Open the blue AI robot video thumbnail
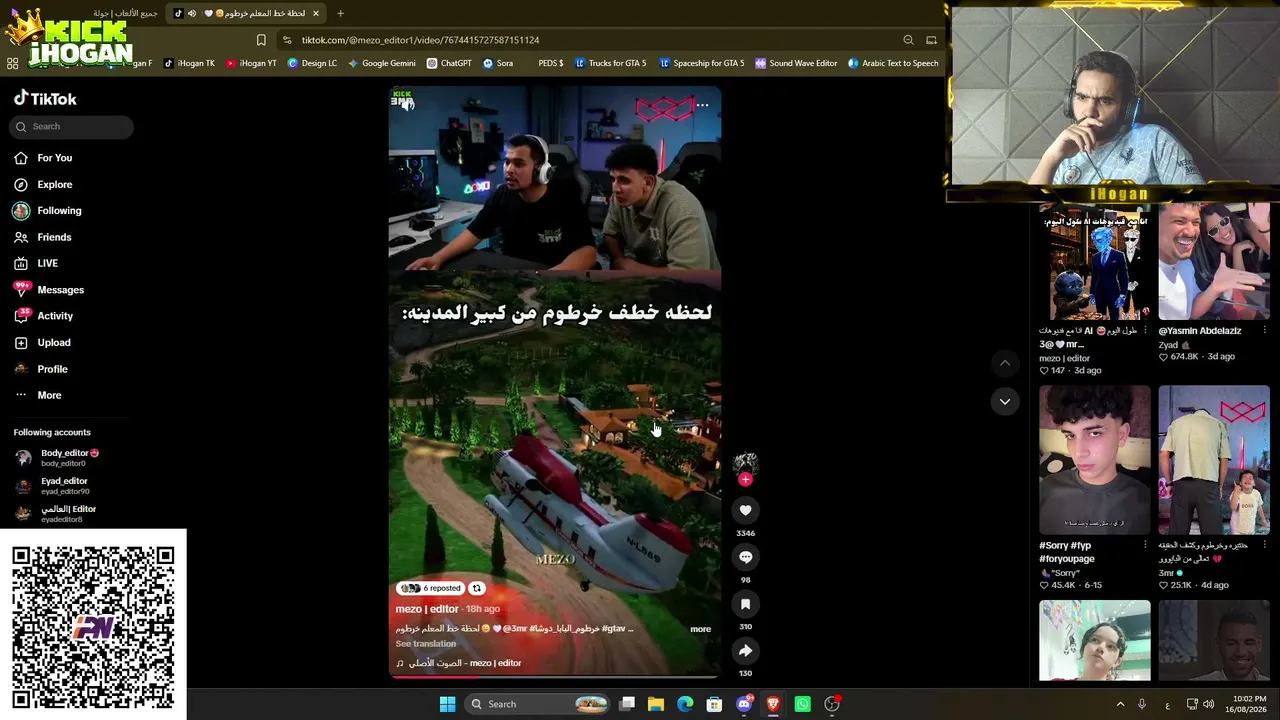 click(x=1094, y=263)
